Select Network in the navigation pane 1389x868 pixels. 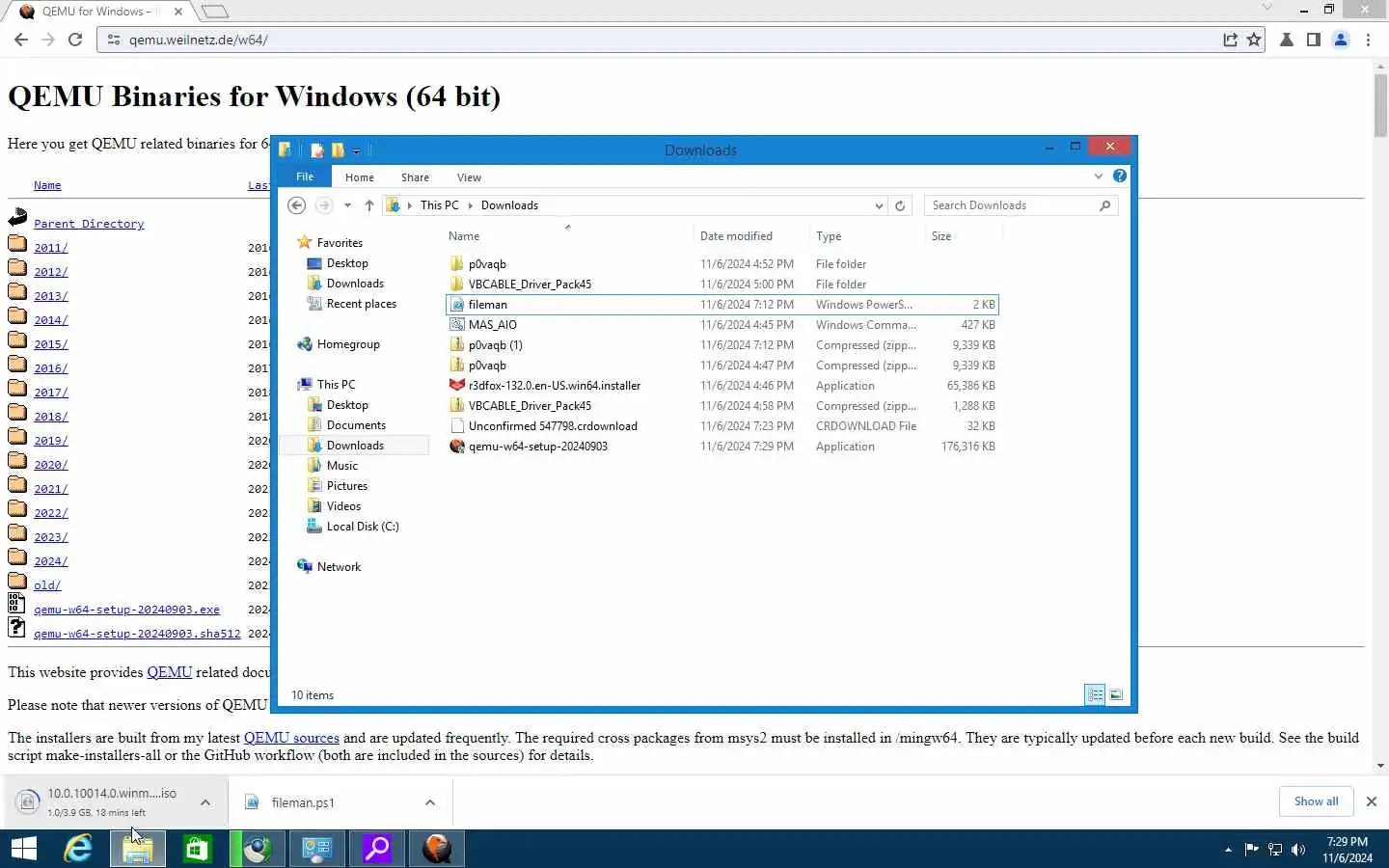[339, 567]
